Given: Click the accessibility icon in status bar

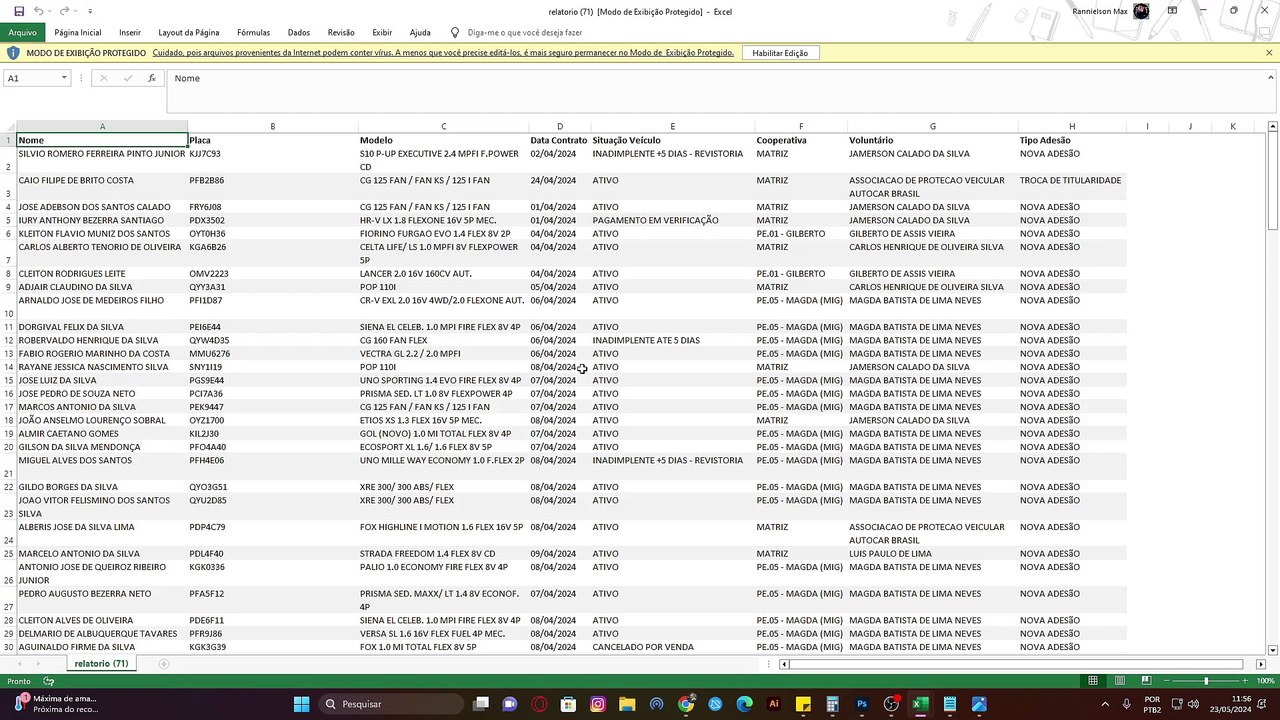Looking at the screenshot, I should coord(48,681).
